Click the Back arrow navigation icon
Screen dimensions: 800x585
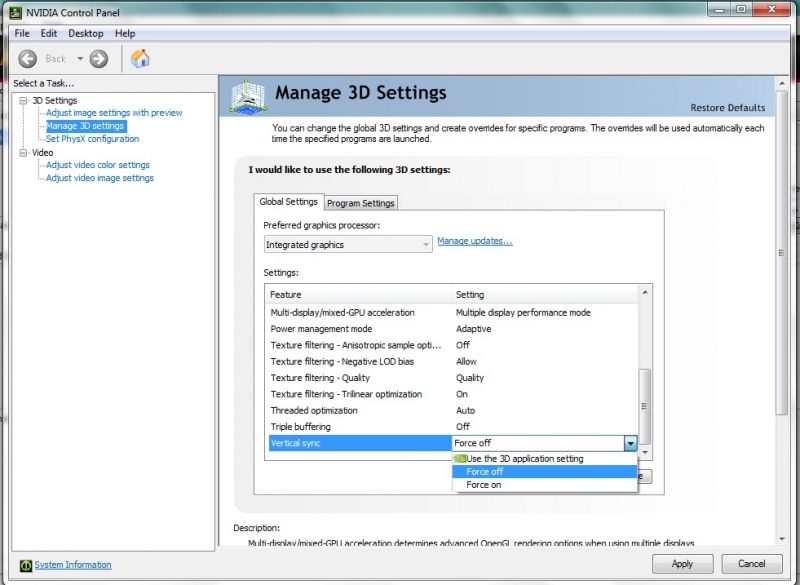(27, 59)
